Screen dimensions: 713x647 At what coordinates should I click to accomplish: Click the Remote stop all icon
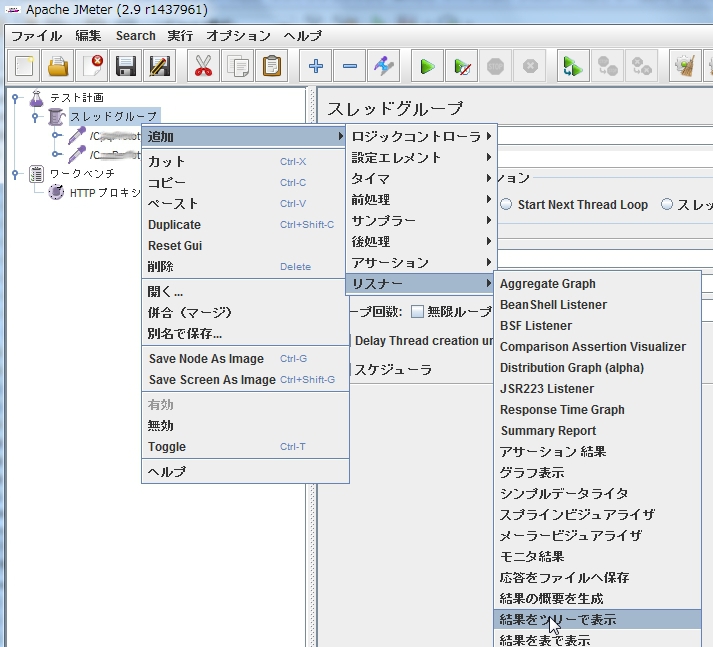(x=607, y=66)
